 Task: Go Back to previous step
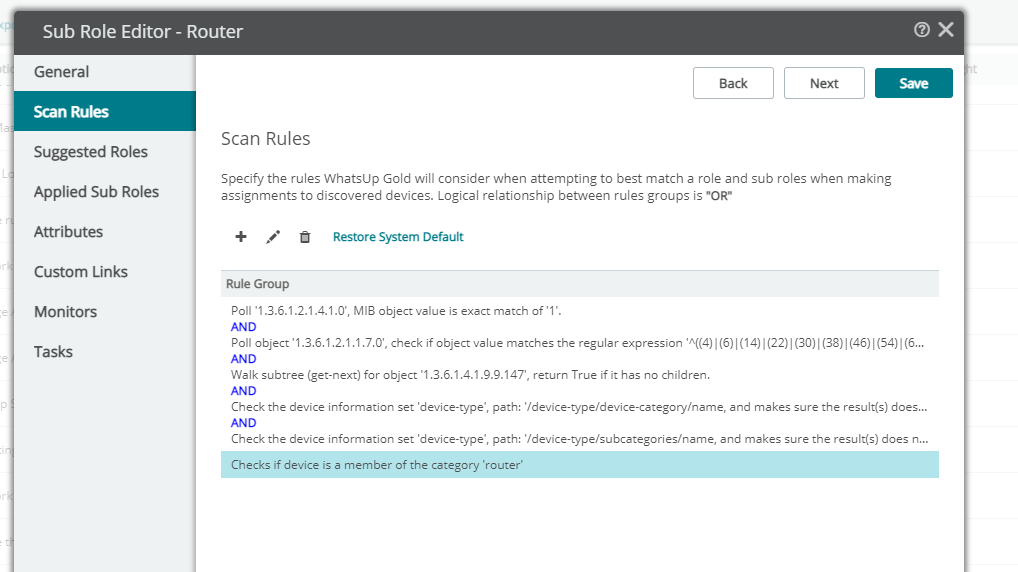tap(733, 83)
